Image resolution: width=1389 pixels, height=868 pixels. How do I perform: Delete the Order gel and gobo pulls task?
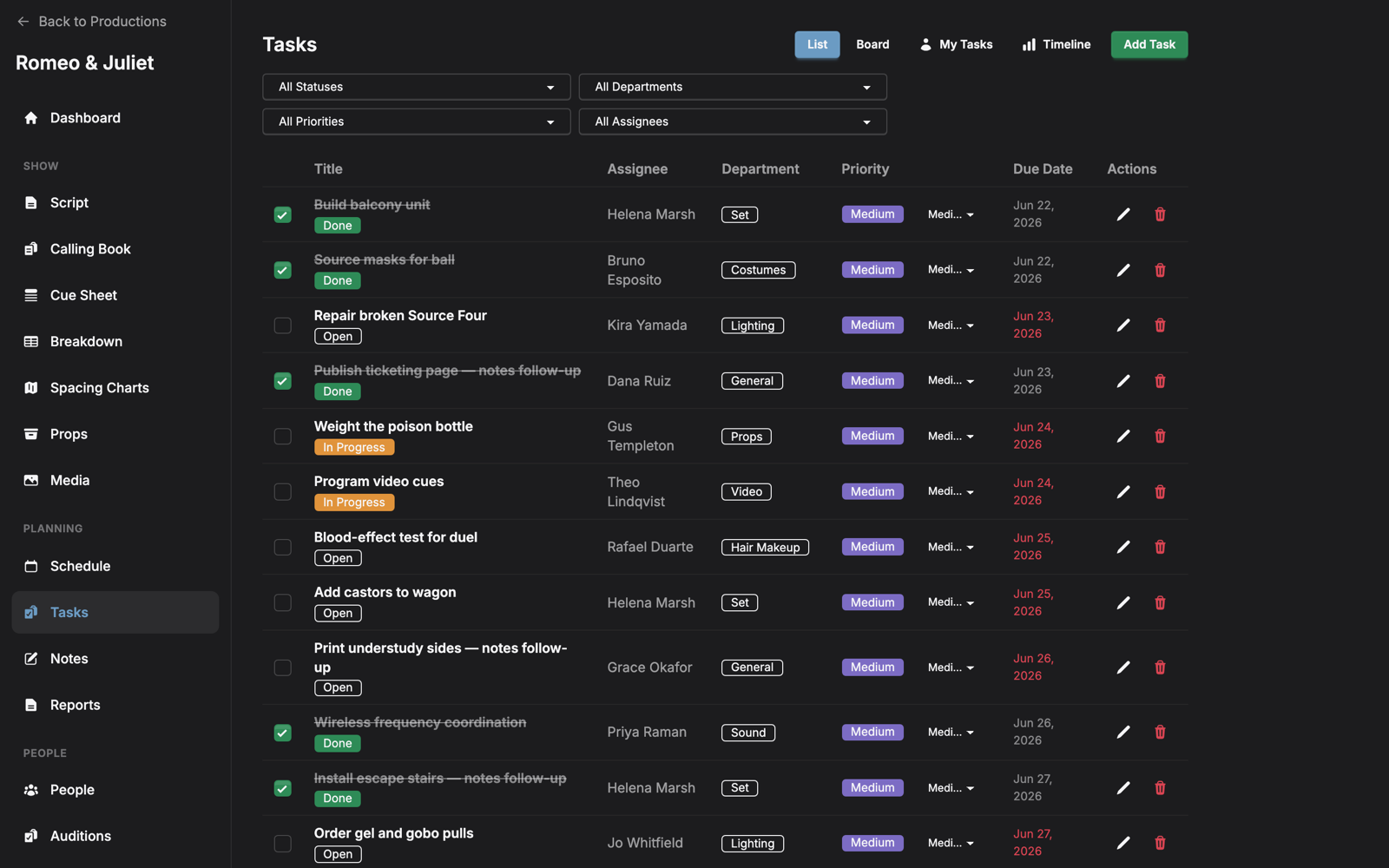pyautogui.click(x=1160, y=843)
